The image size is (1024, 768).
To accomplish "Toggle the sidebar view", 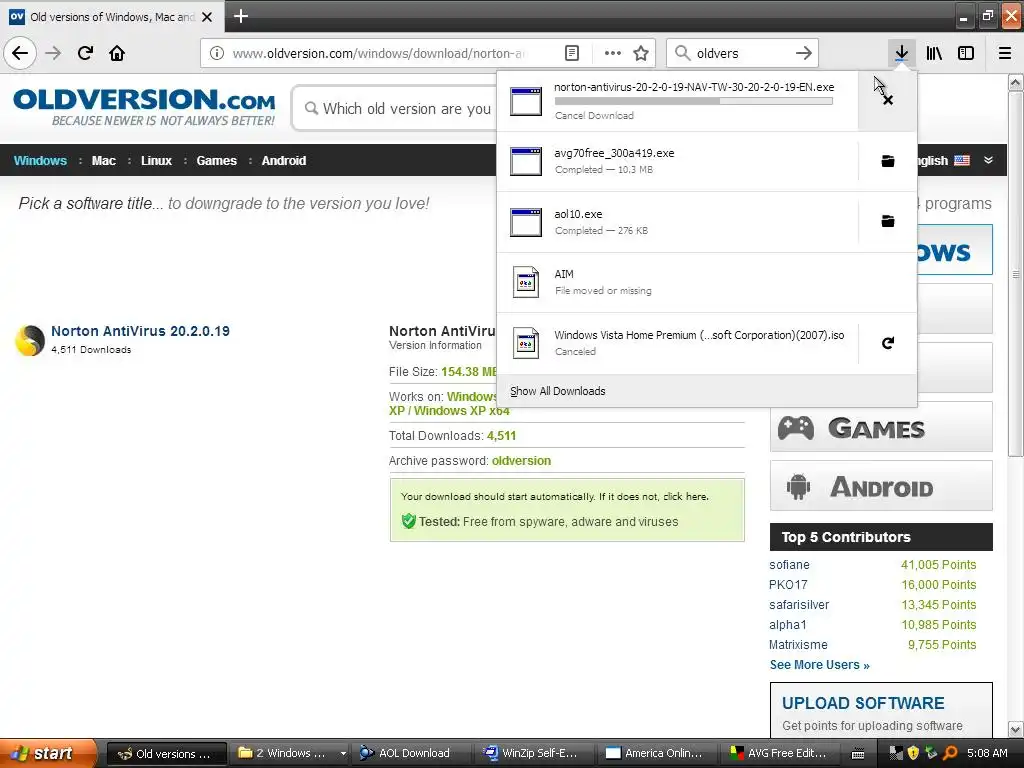I will pos(966,53).
